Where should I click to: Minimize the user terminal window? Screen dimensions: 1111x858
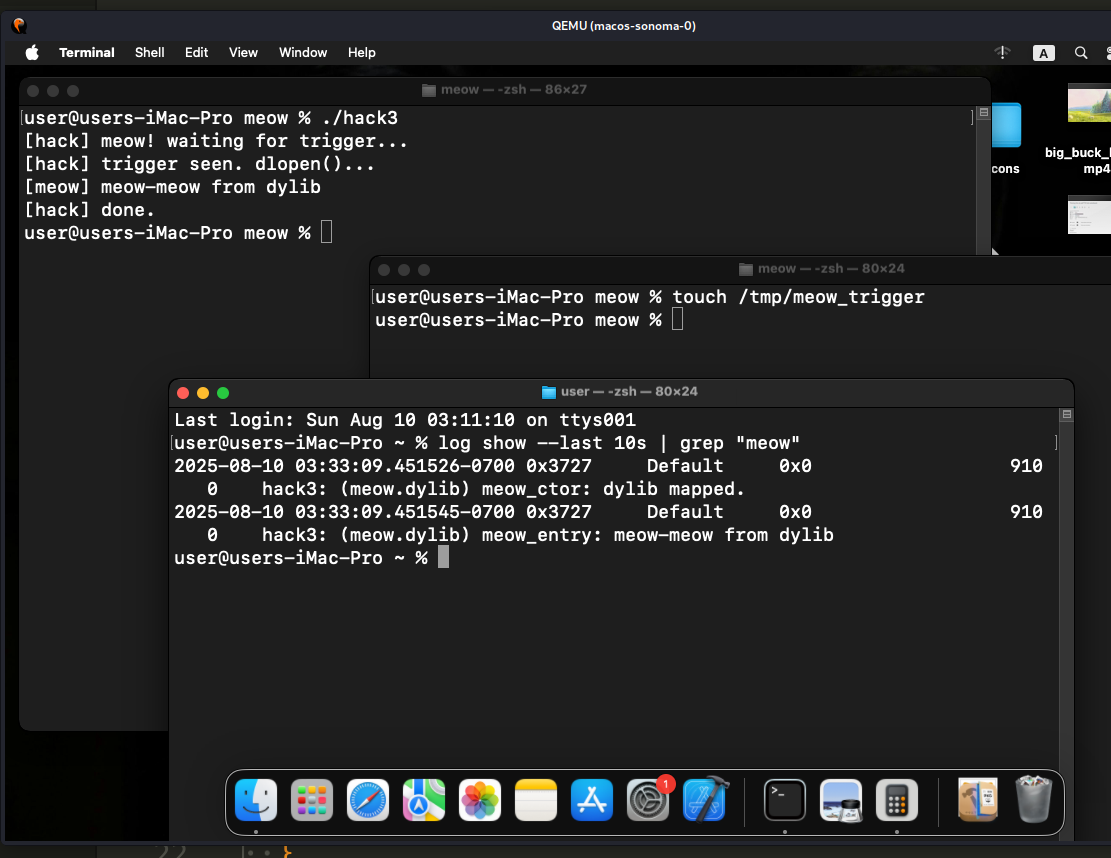[x=203, y=393]
